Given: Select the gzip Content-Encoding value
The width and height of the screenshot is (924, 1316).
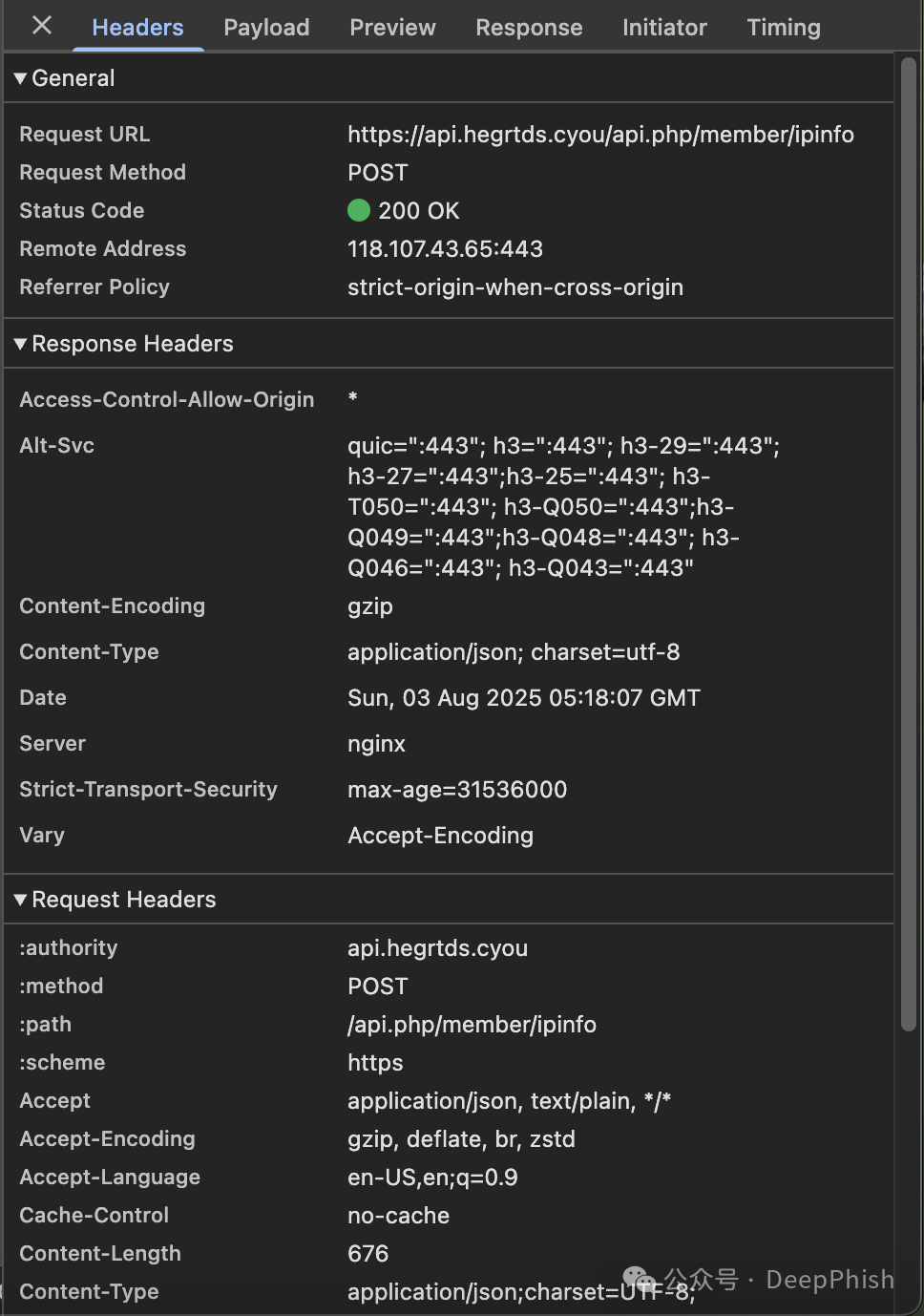Looking at the screenshot, I should [370, 607].
